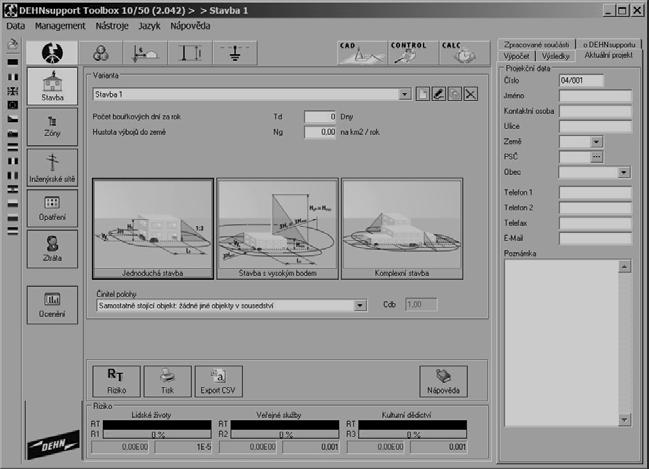
Task: Switch language using the UK flag
Action: coord(13,91)
